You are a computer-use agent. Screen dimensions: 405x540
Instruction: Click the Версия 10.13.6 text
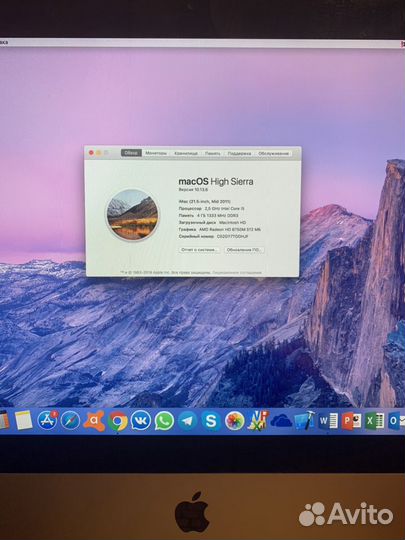[193, 190]
